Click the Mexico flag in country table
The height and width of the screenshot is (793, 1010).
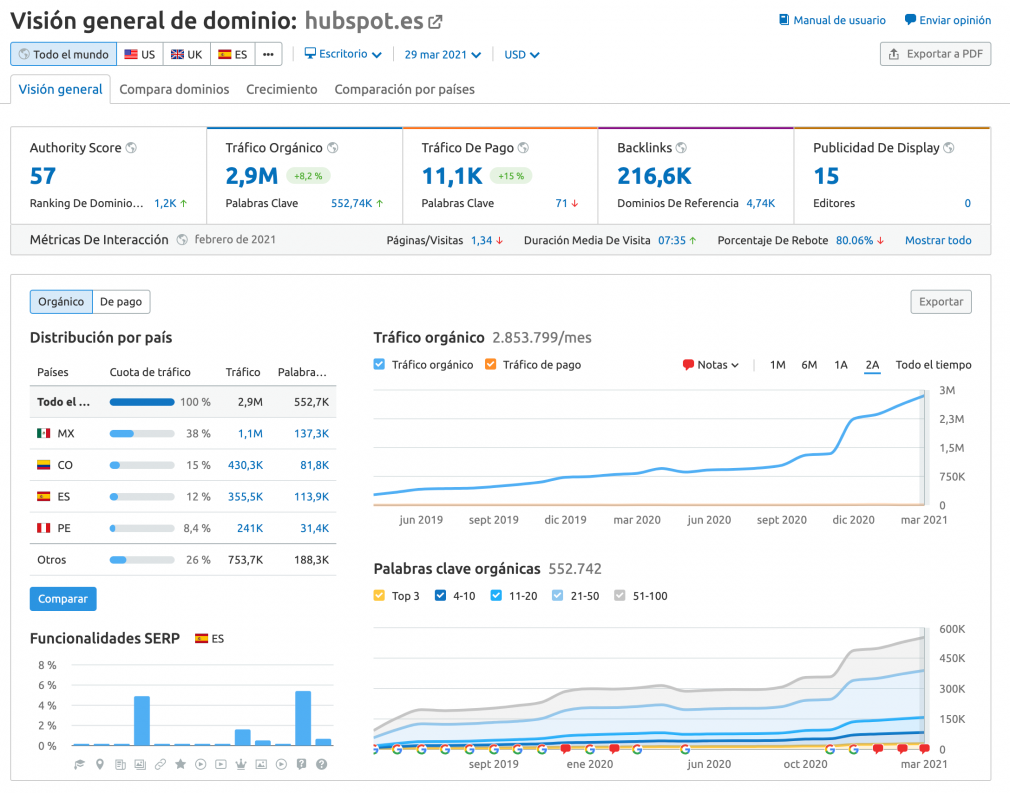(x=44, y=434)
